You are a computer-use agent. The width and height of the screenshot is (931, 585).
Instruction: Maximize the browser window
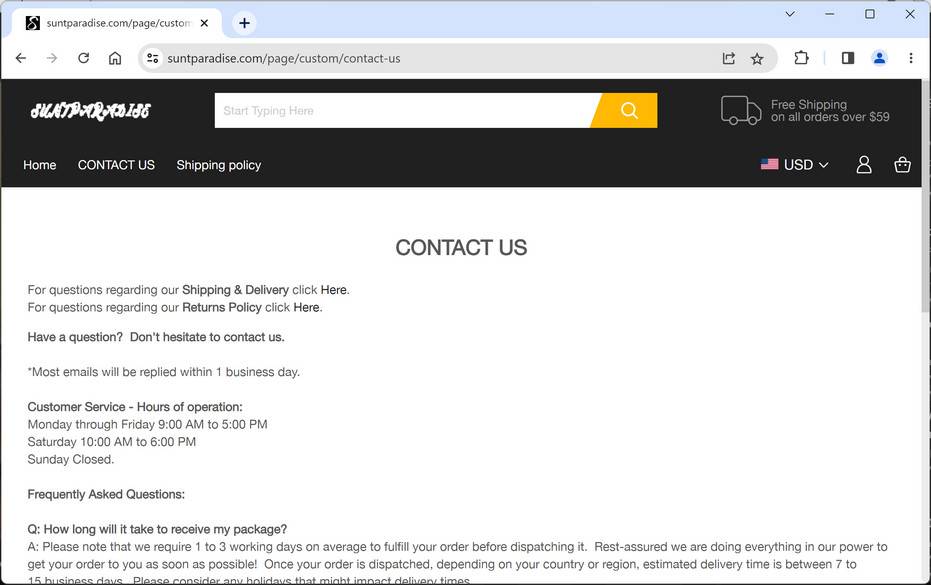(870, 14)
